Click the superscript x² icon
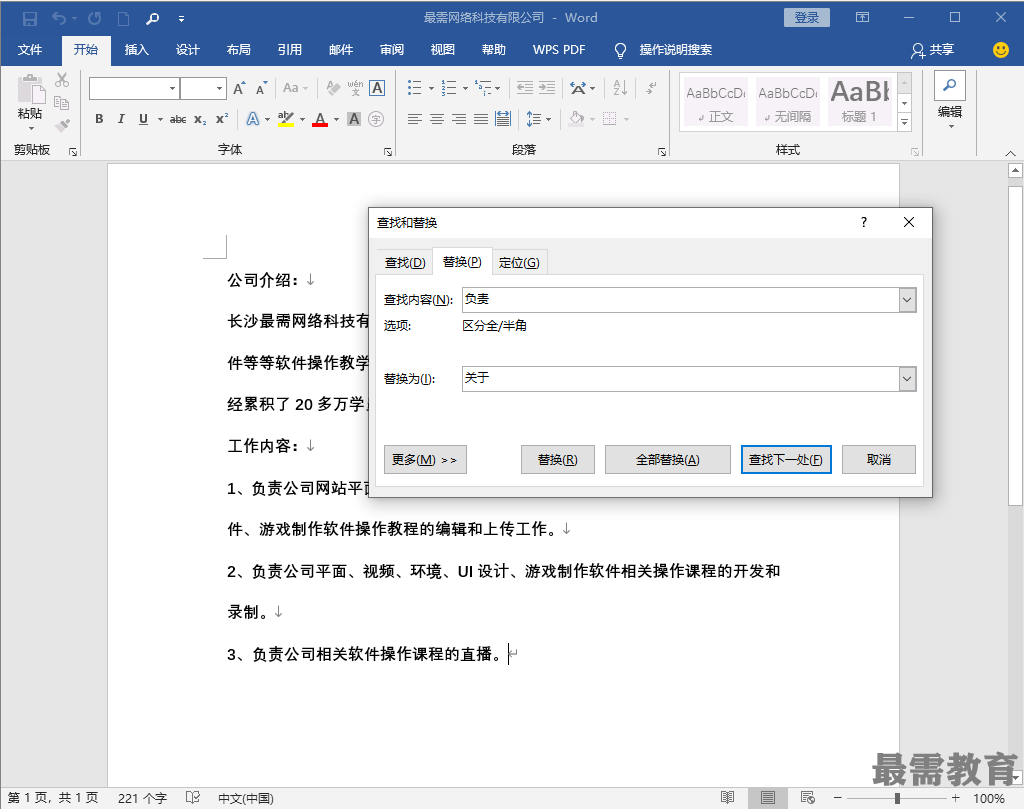The image size is (1024, 809). click(222, 119)
